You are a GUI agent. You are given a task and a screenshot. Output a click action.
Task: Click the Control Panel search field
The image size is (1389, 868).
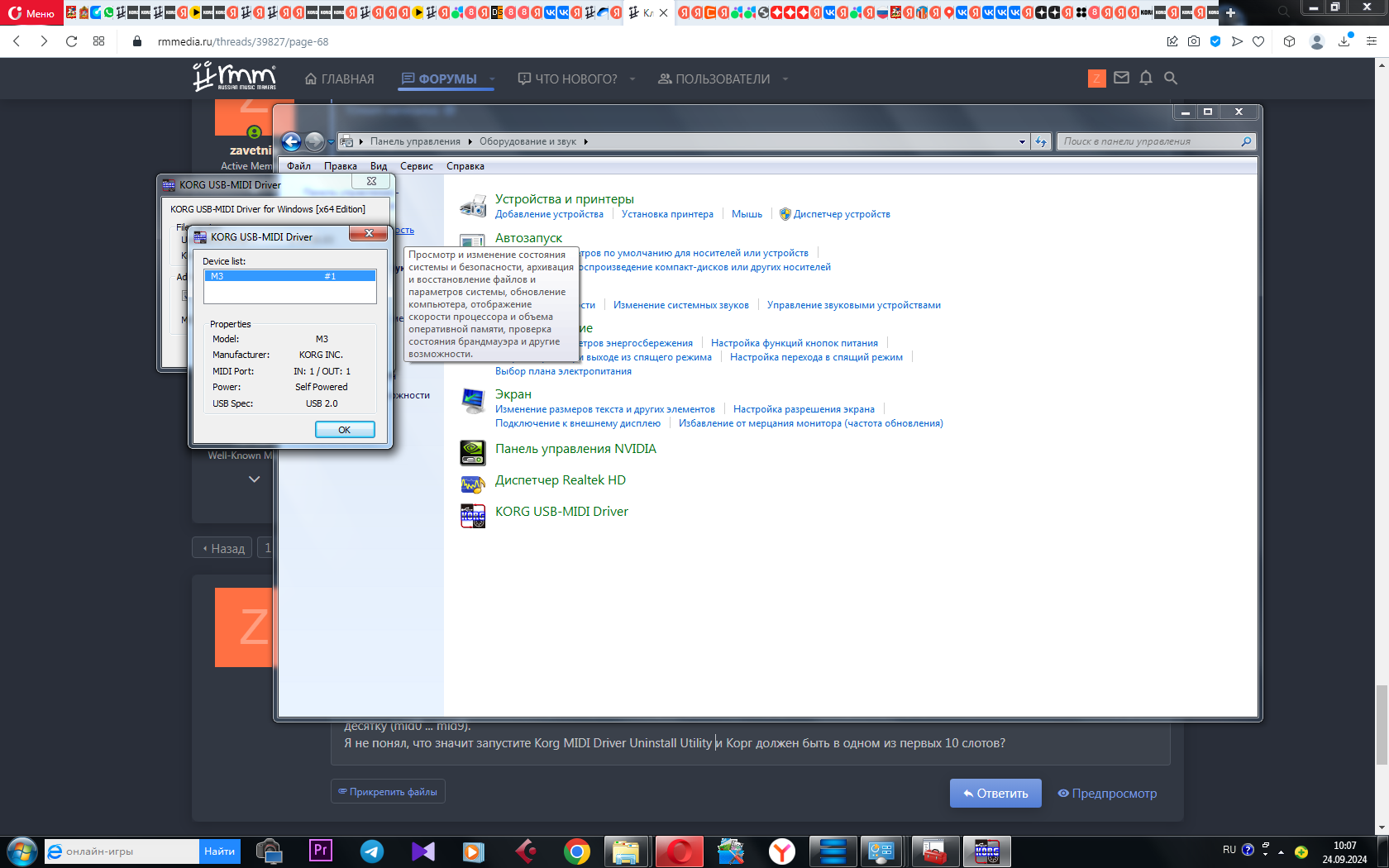click(x=1156, y=141)
